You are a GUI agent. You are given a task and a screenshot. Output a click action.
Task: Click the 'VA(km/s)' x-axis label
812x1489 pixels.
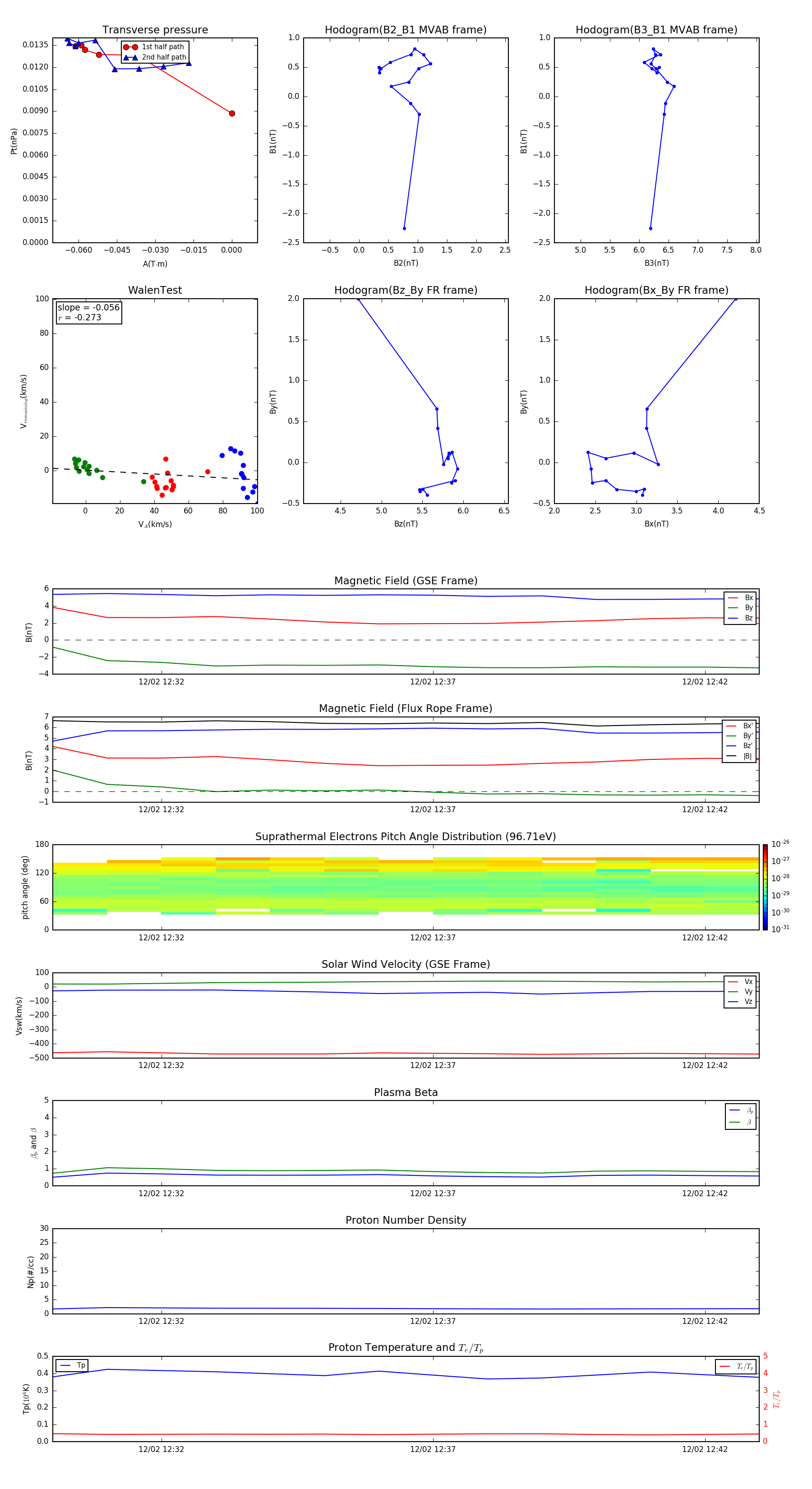coord(155,524)
